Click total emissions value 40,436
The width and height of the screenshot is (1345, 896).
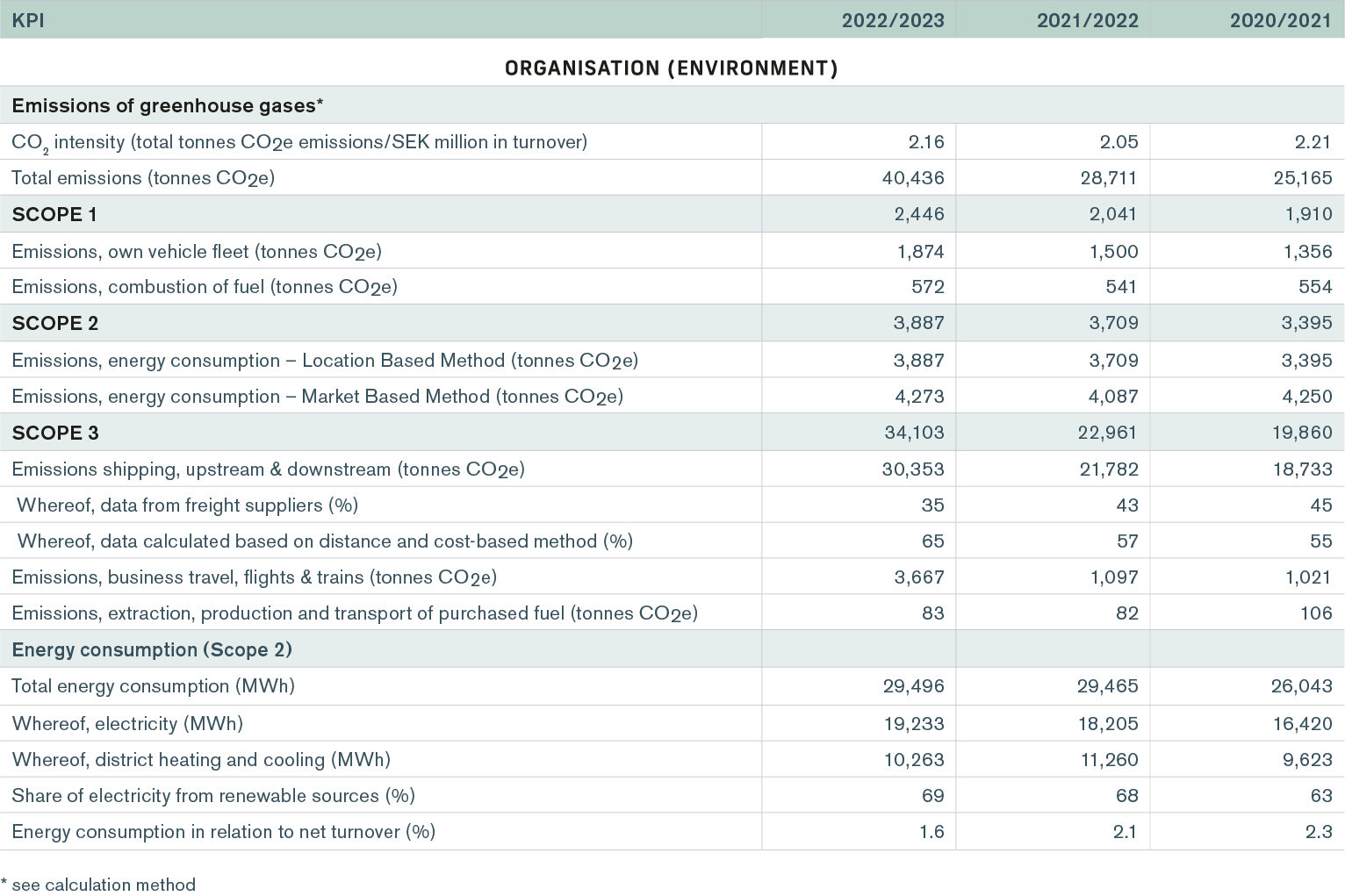[x=913, y=178]
